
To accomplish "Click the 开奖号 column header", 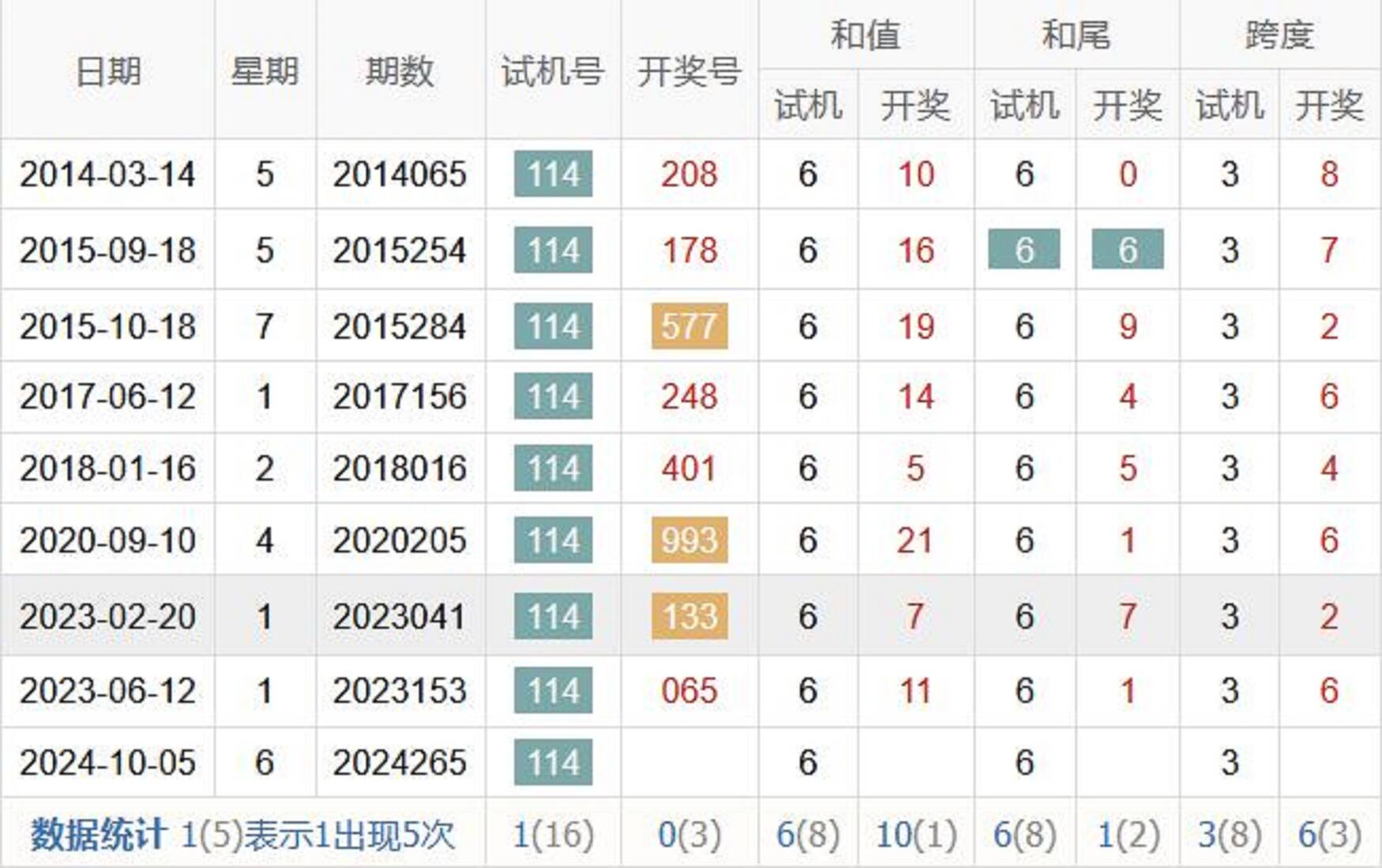I will [689, 71].
